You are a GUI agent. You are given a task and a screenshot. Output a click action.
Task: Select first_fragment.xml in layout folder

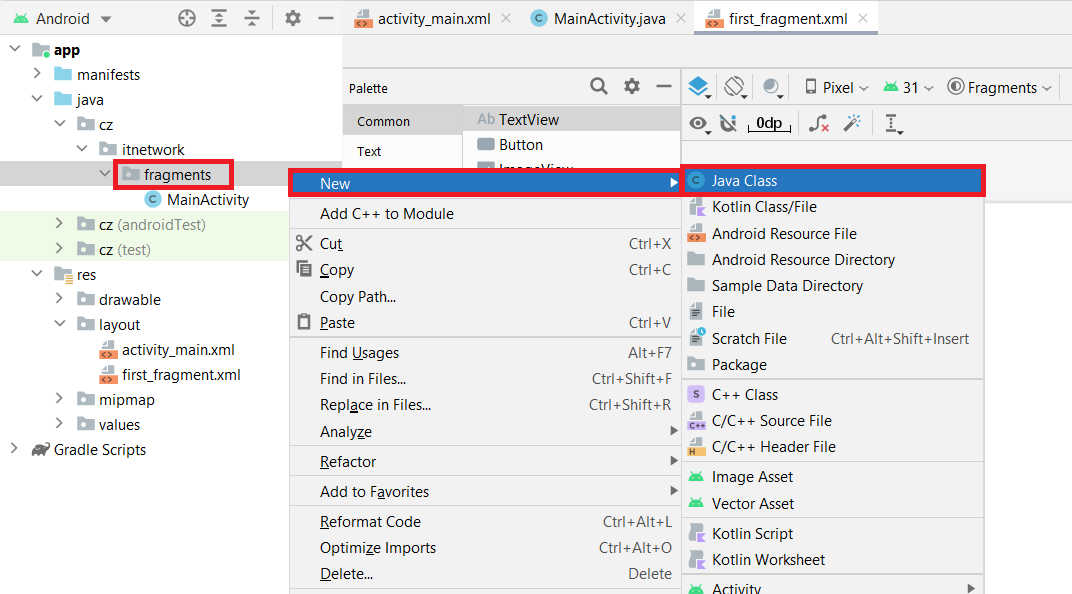click(x=180, y=375)
